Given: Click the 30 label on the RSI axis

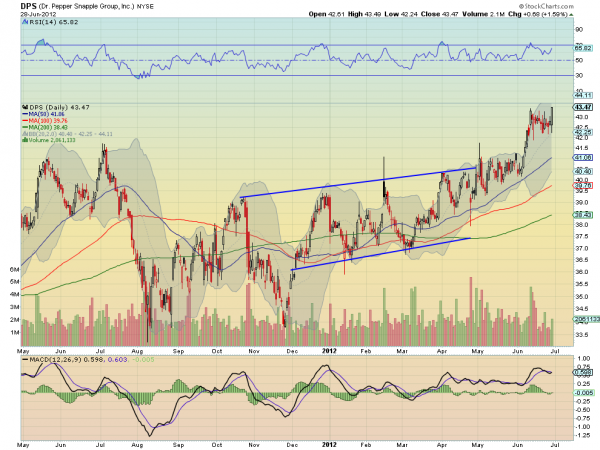Looking at the screenshot, I should coord(579,75).
